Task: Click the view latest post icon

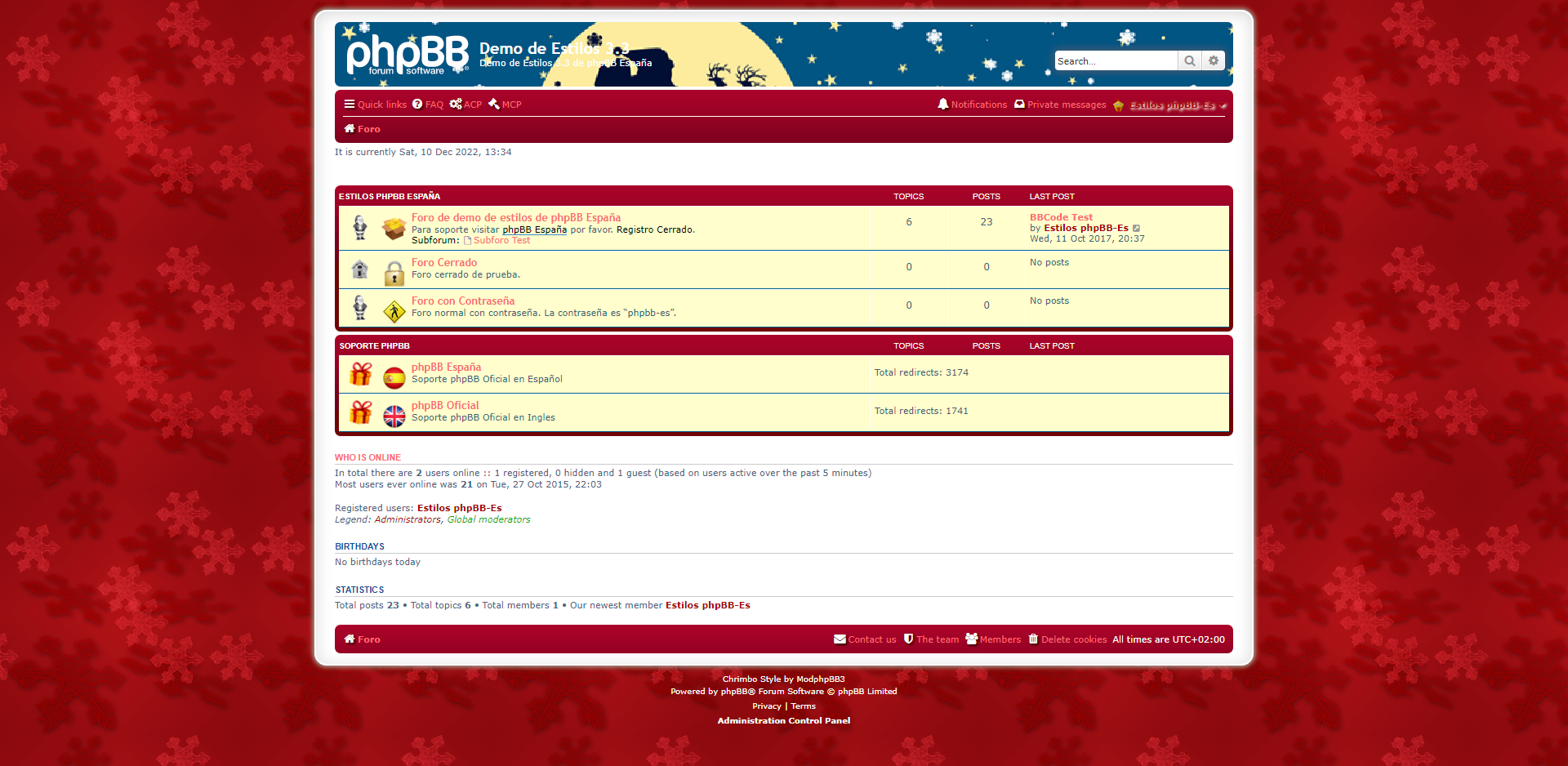Action: click(x=1137, y=229)
